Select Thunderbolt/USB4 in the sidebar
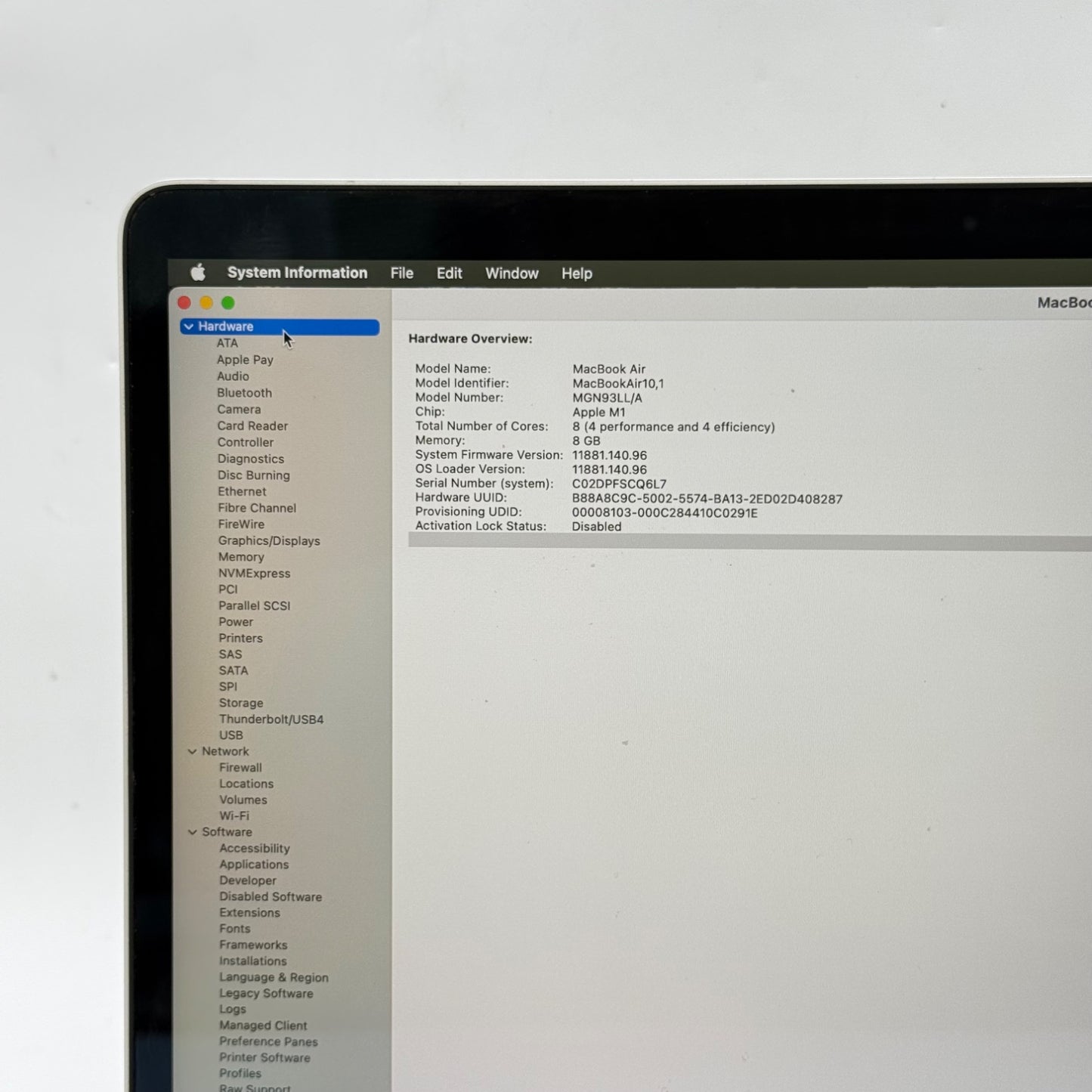Viewport: 1092px width, 1092px height. click(271, 719)
